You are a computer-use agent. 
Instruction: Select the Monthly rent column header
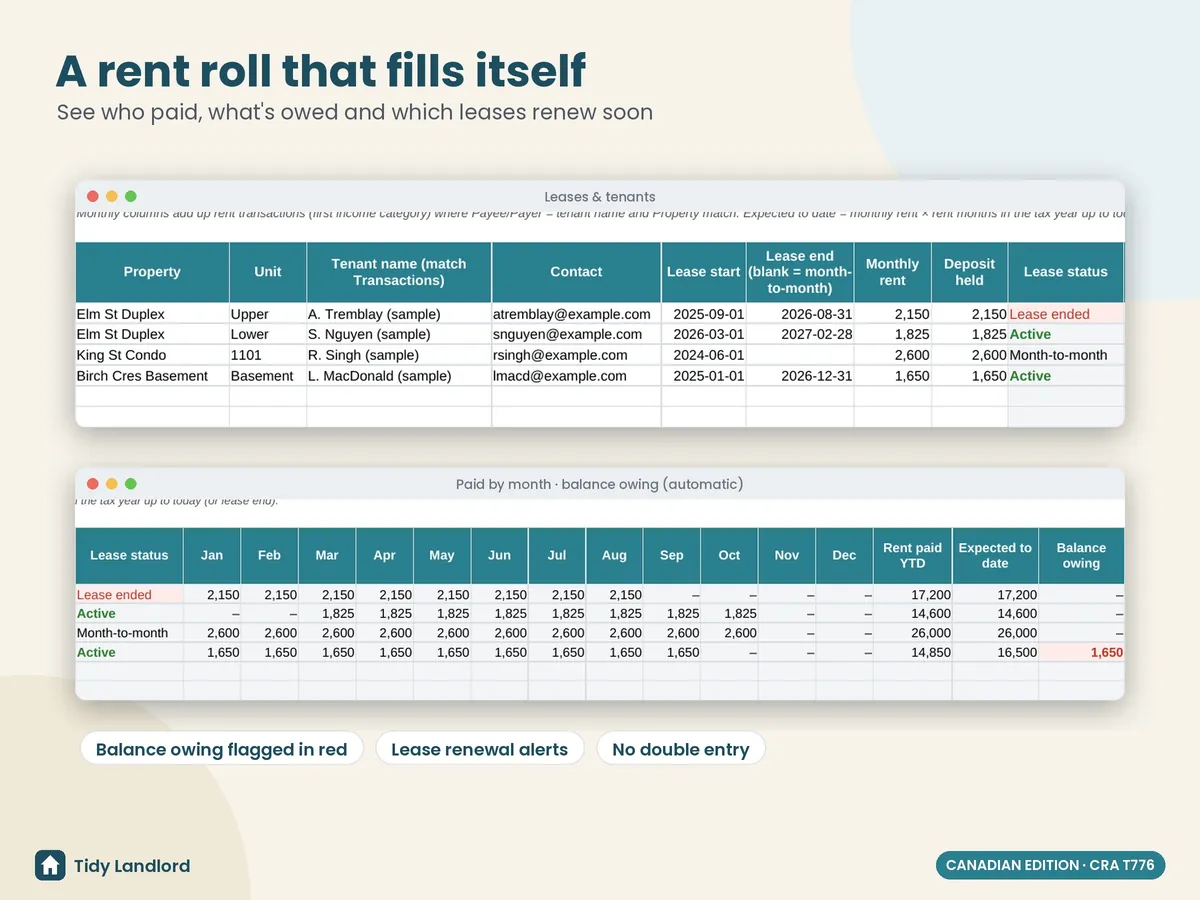click(893, 272)
